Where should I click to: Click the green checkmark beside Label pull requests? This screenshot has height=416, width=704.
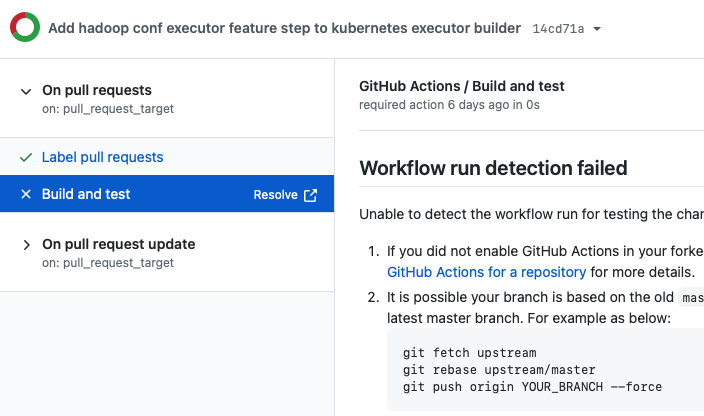click(26, 158)
